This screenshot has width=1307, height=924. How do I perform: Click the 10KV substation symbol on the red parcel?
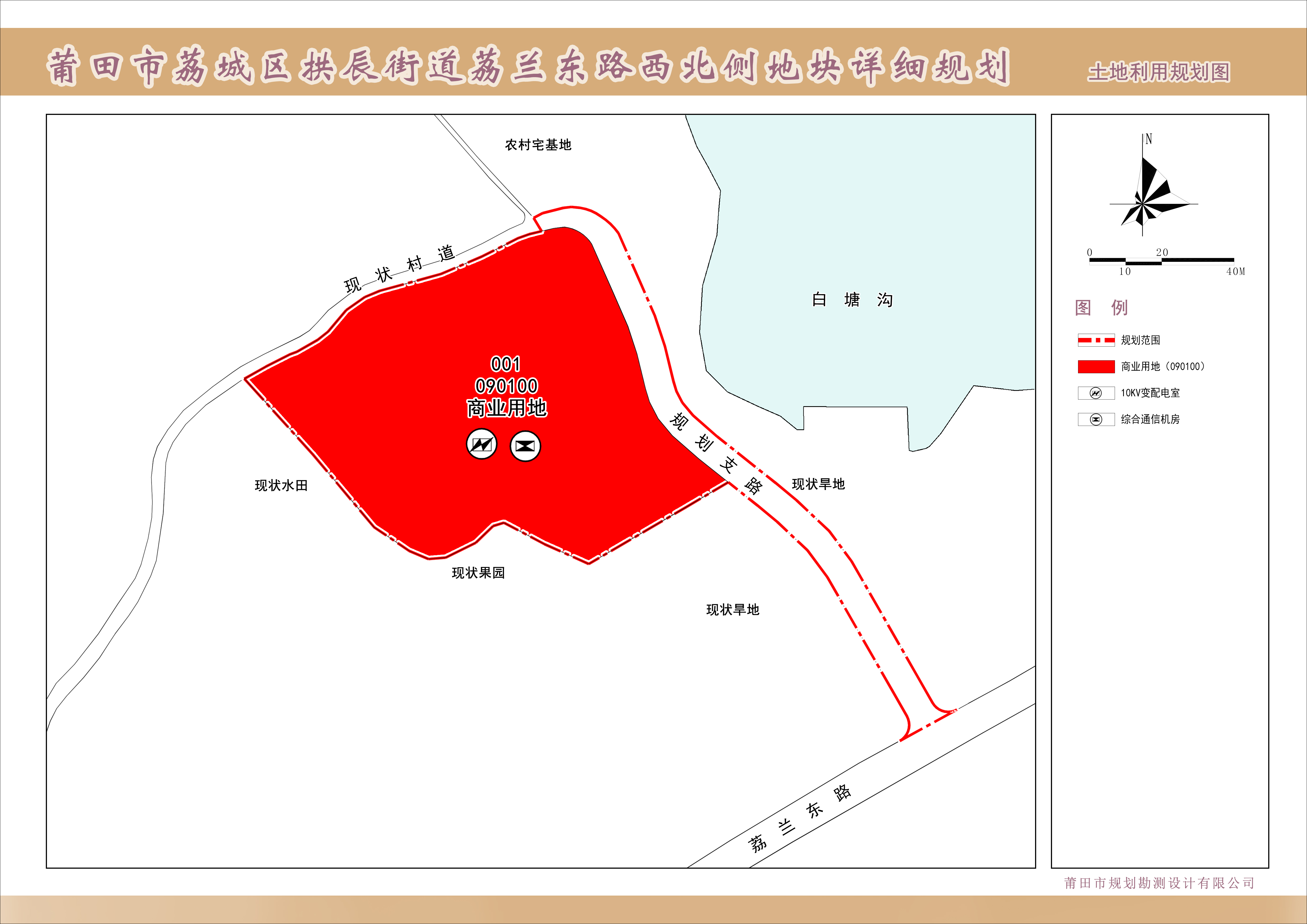click(x=482, y=444)
